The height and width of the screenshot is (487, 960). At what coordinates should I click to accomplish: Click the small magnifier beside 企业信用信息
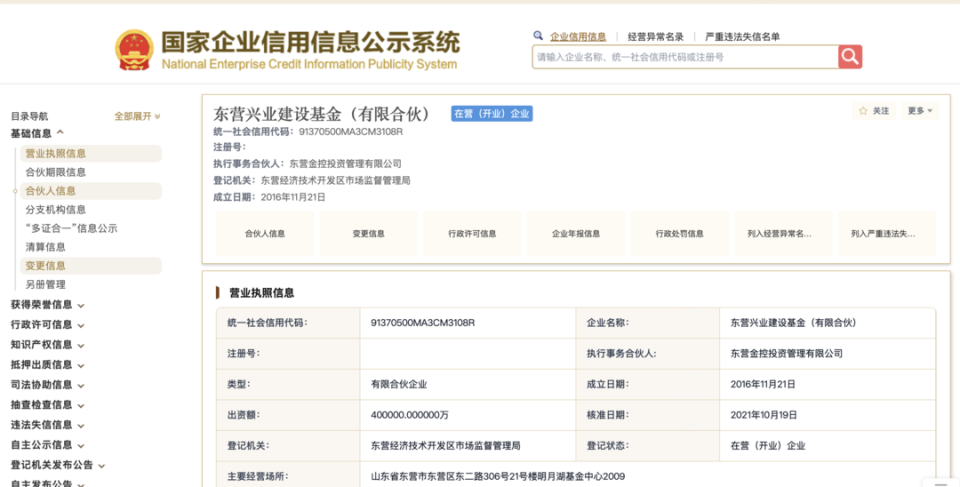tap(538, 36)
